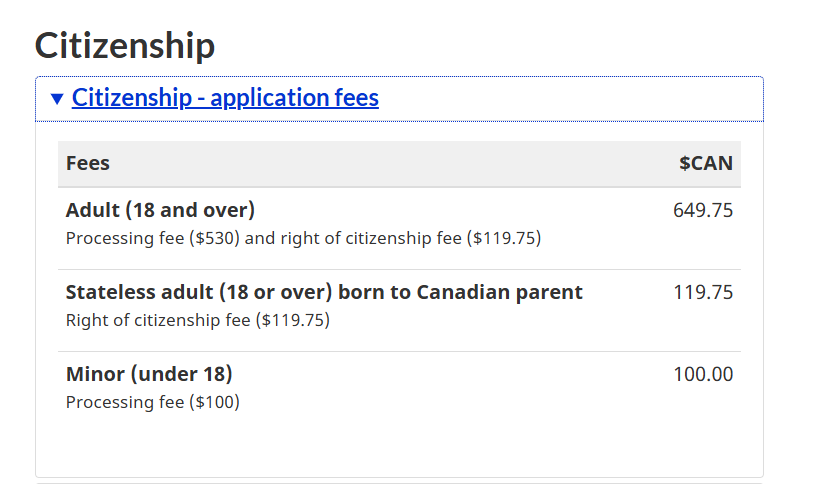The height and width of the screenshot is (484, 813).
Task: Click the blue disclosure triangle arrow
Action: point(57,99)
